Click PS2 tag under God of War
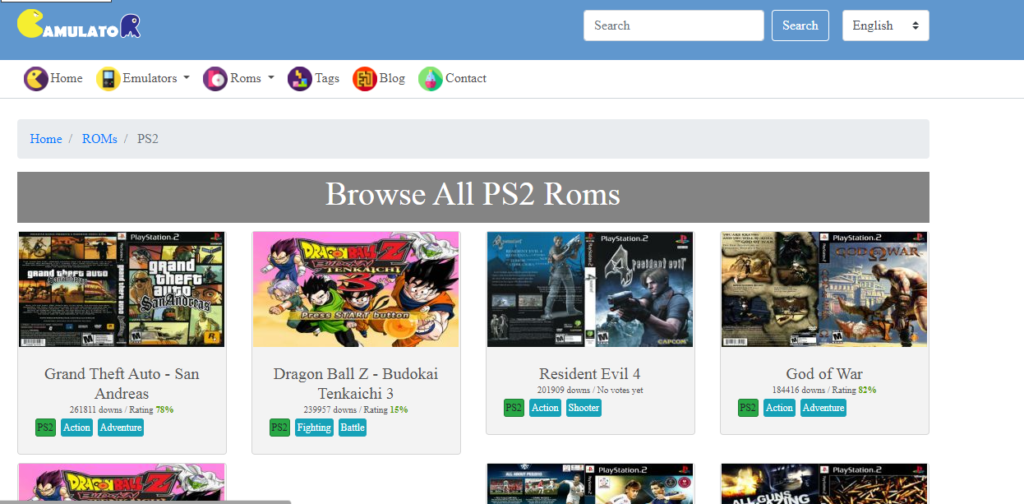 pos(748,408)
